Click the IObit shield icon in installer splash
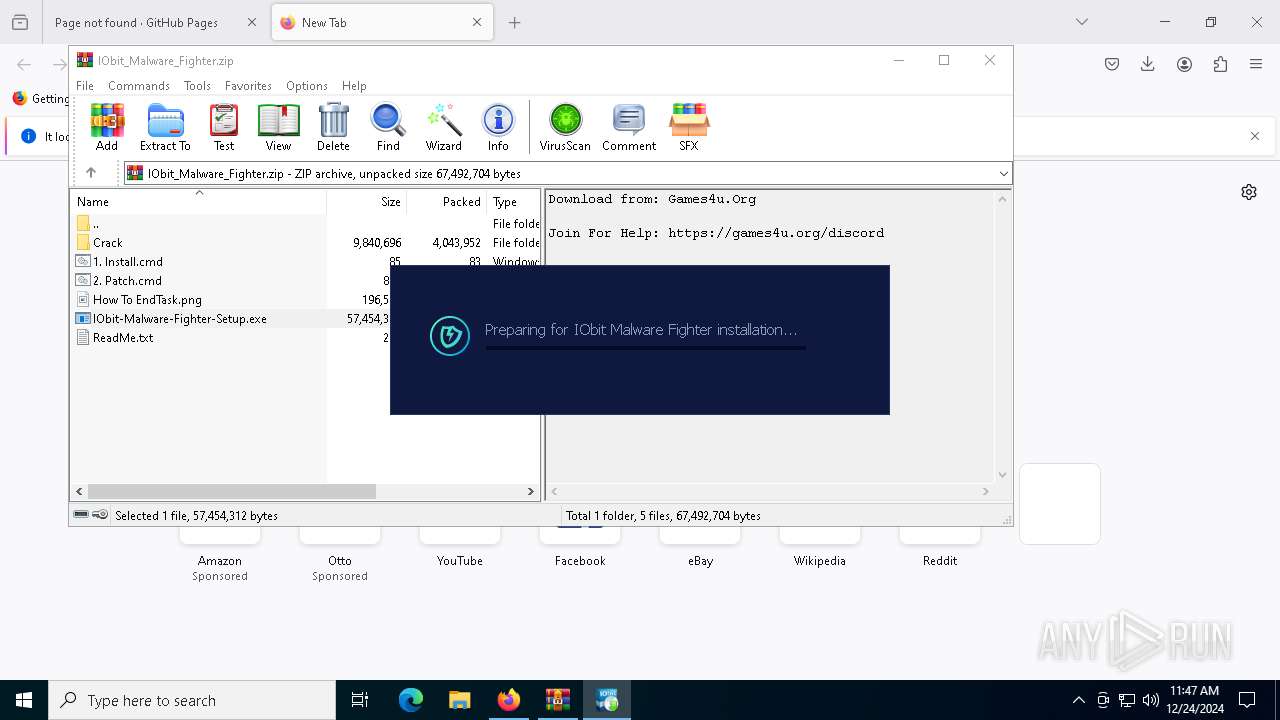 450,336
